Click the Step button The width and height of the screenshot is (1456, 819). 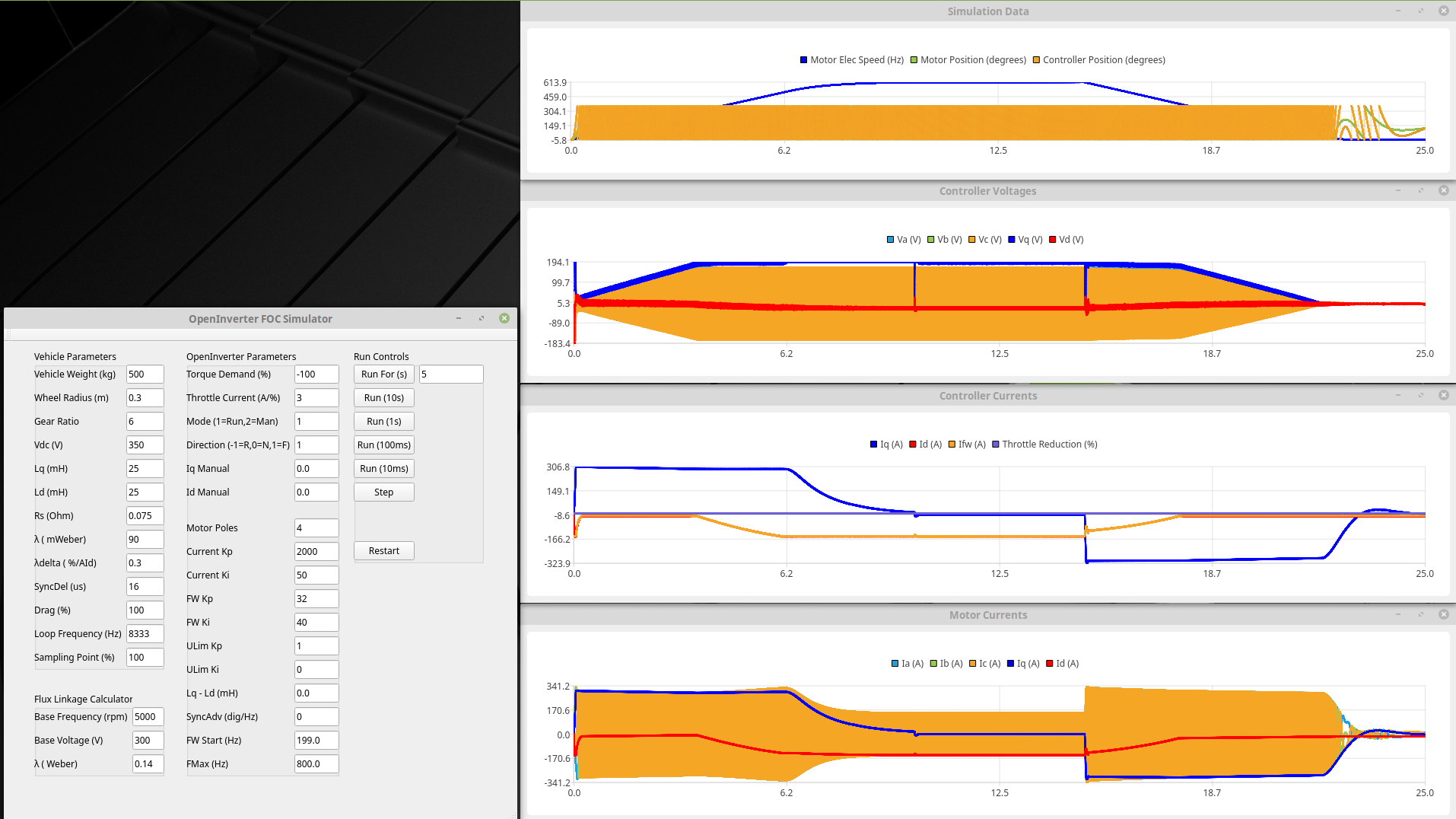[383, 492]
